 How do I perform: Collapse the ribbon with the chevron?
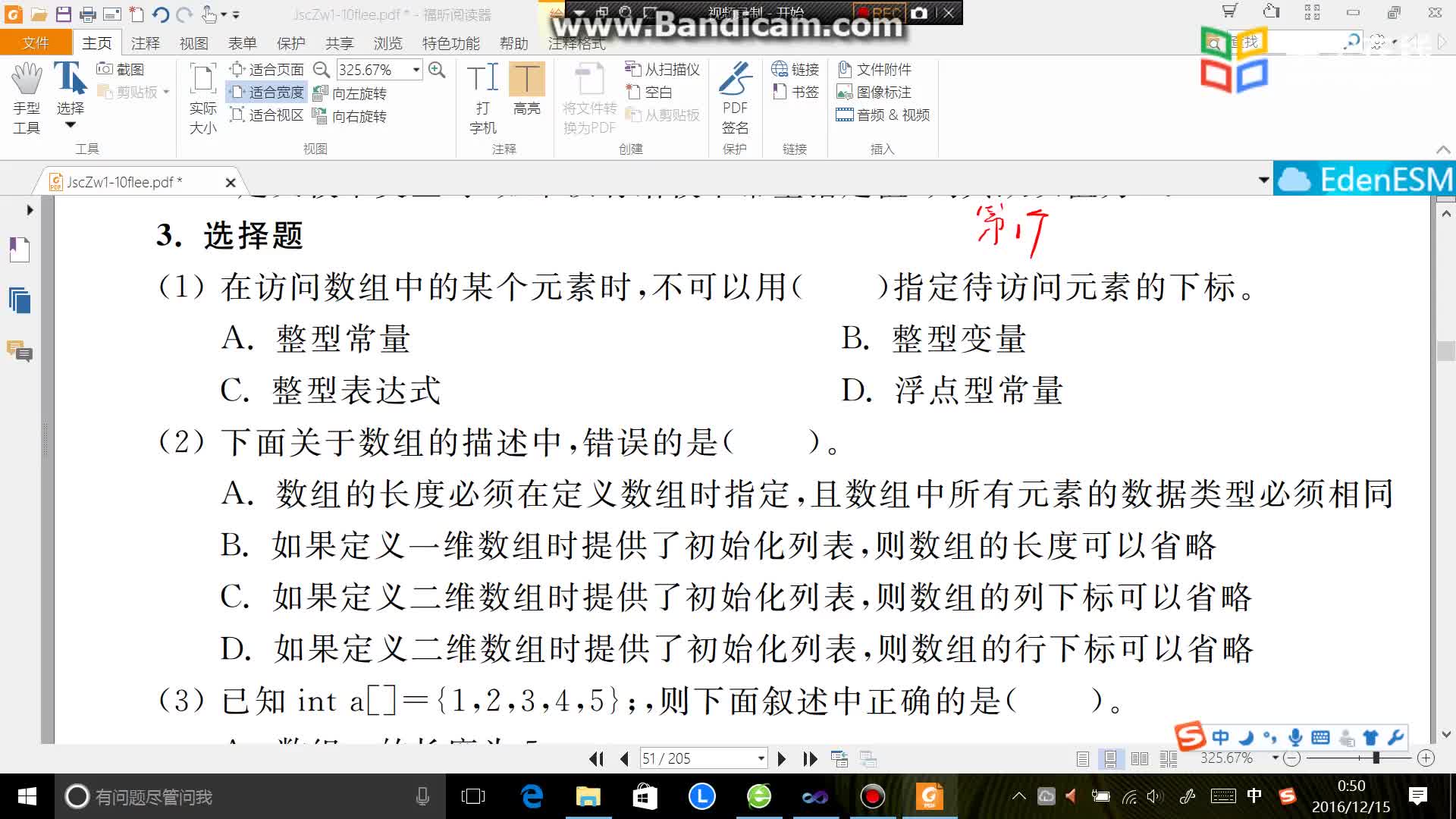tap(1443, 149)
